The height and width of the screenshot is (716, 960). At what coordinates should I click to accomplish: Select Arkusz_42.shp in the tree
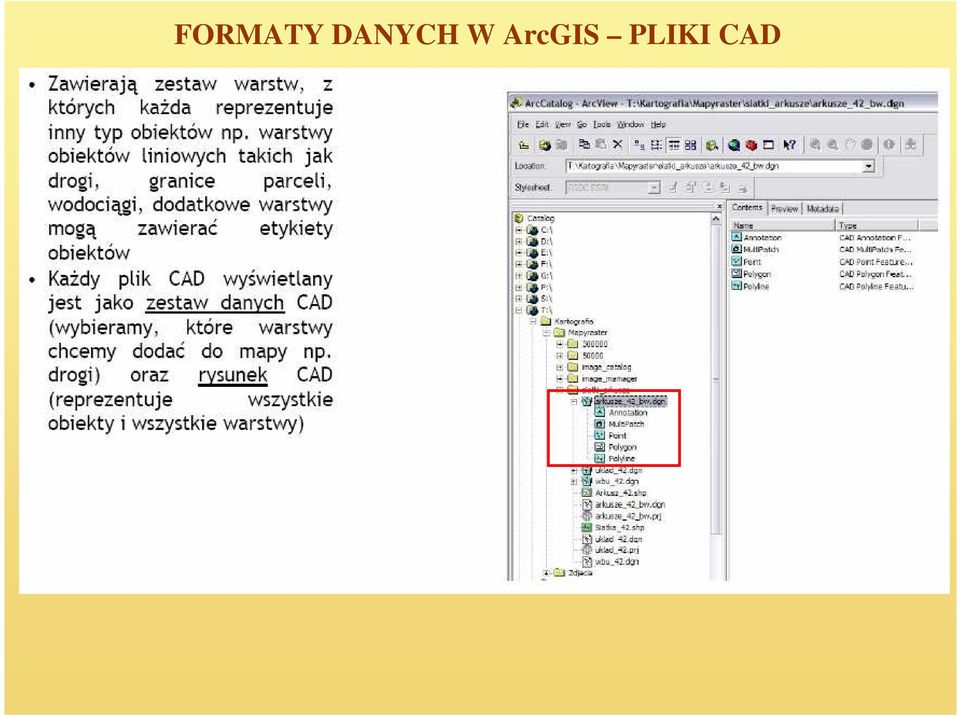pyautogui.click(x=613, y=492)
